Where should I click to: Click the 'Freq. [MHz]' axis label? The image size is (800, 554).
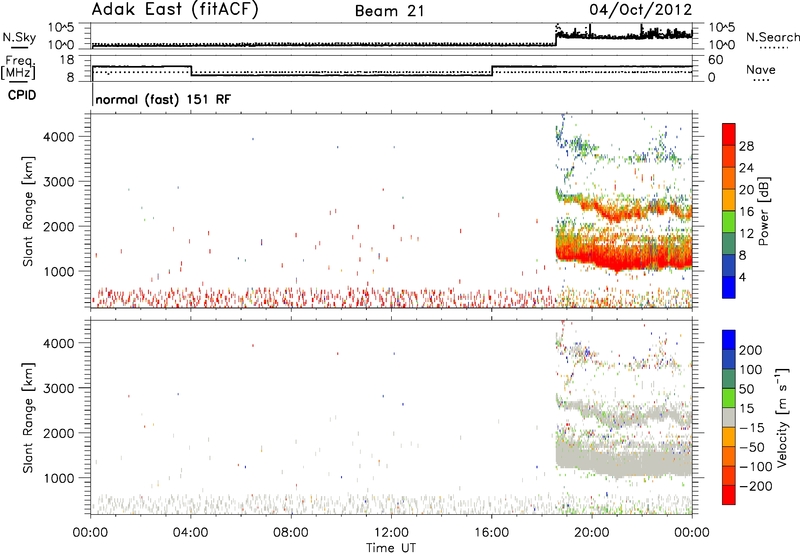(x=18, y=67)
